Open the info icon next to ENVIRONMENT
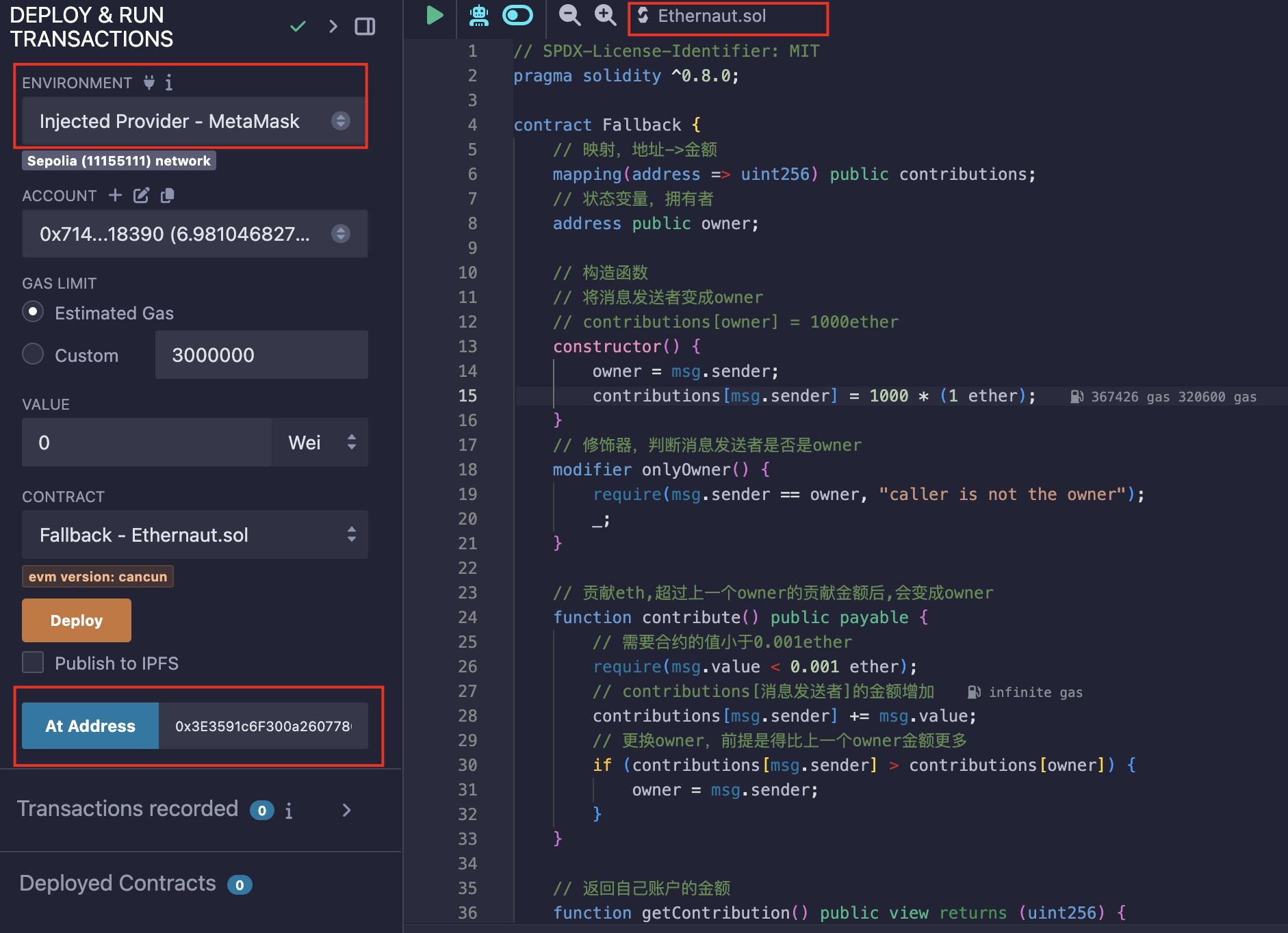Image resolution: width=1288 pixels, height=933 pixels. (x=169, y=83)
